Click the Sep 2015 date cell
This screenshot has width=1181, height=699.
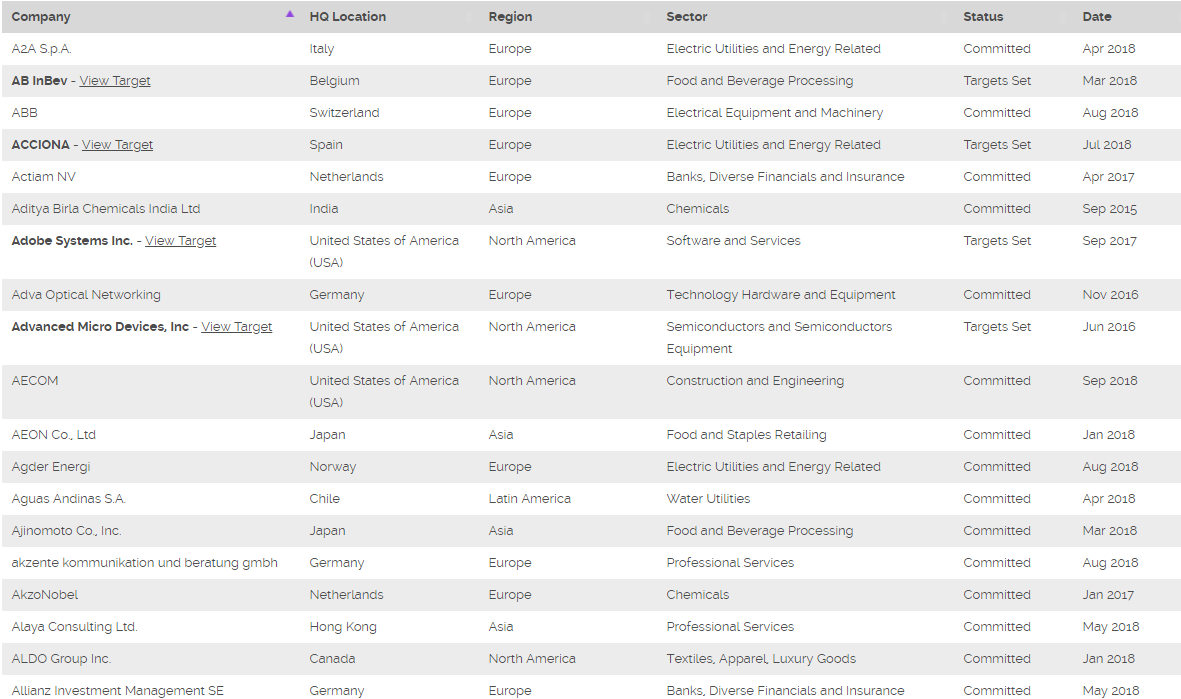click(1109, 209)
